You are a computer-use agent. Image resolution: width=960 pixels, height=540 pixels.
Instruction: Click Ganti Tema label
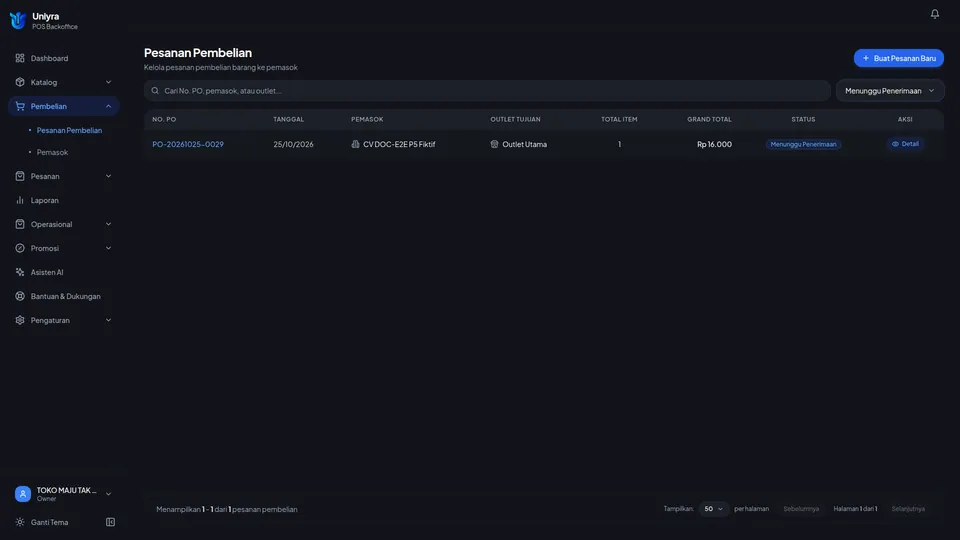(50, 522)
